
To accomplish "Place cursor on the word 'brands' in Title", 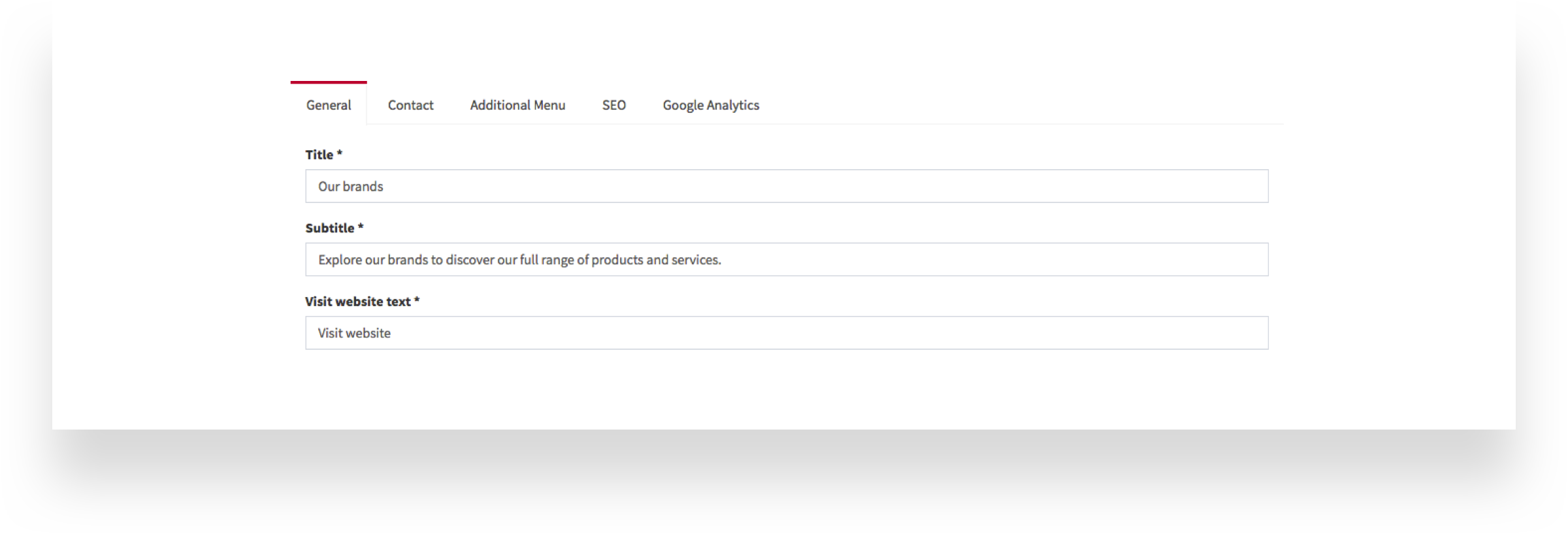I will coord(363,187).
